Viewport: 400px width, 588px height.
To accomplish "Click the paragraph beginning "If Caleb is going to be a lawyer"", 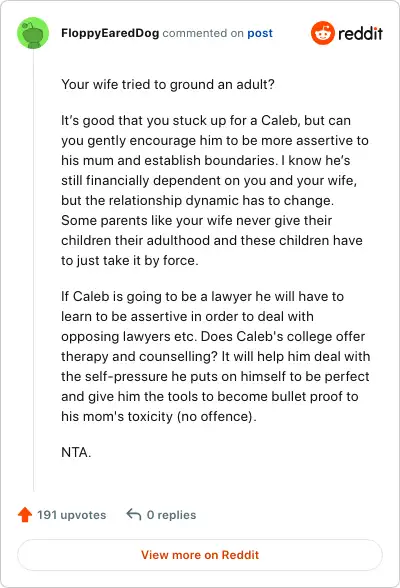I will 216,356.
